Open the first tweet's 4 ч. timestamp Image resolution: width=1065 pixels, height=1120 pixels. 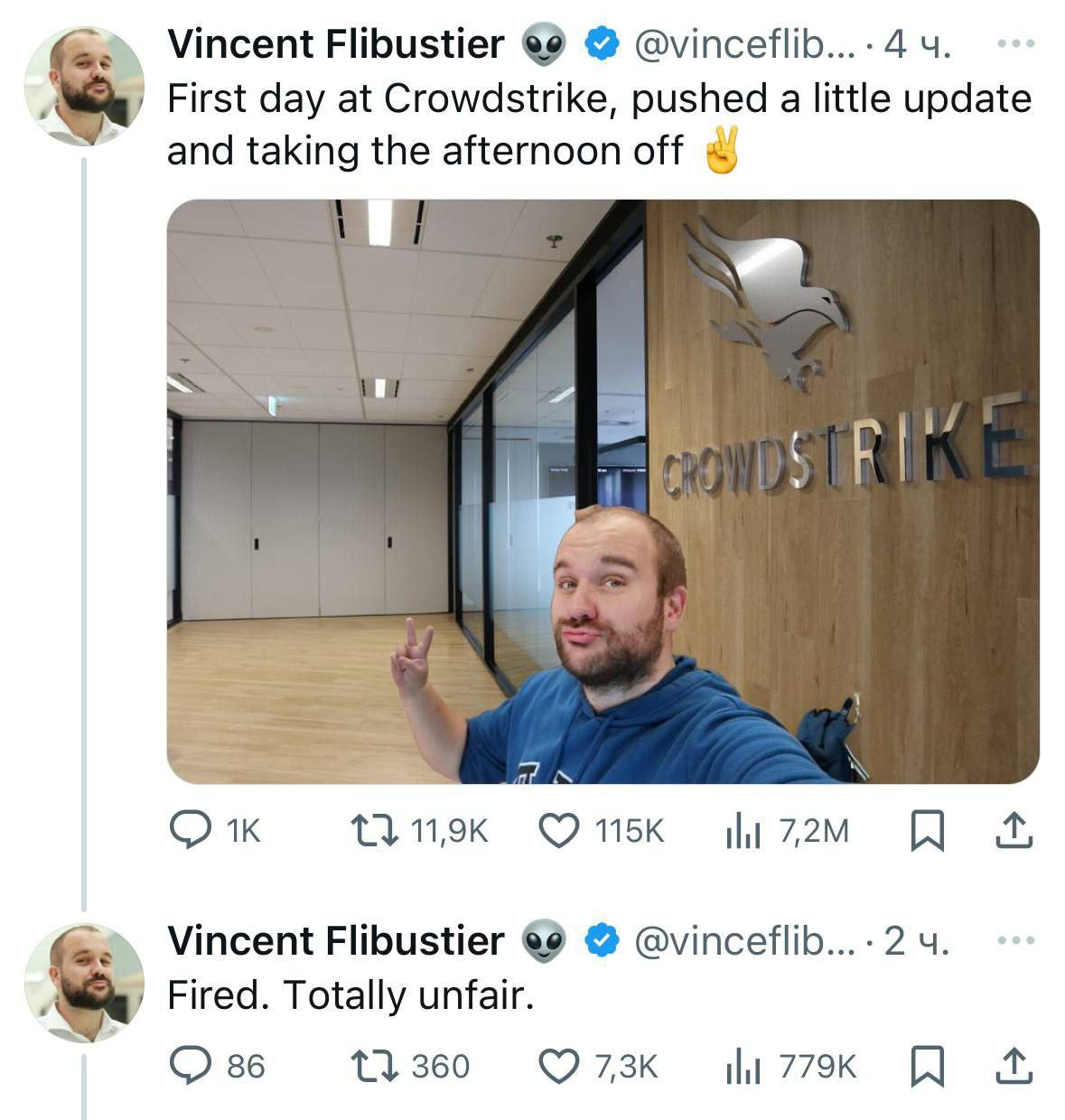(x=917, y=44)
